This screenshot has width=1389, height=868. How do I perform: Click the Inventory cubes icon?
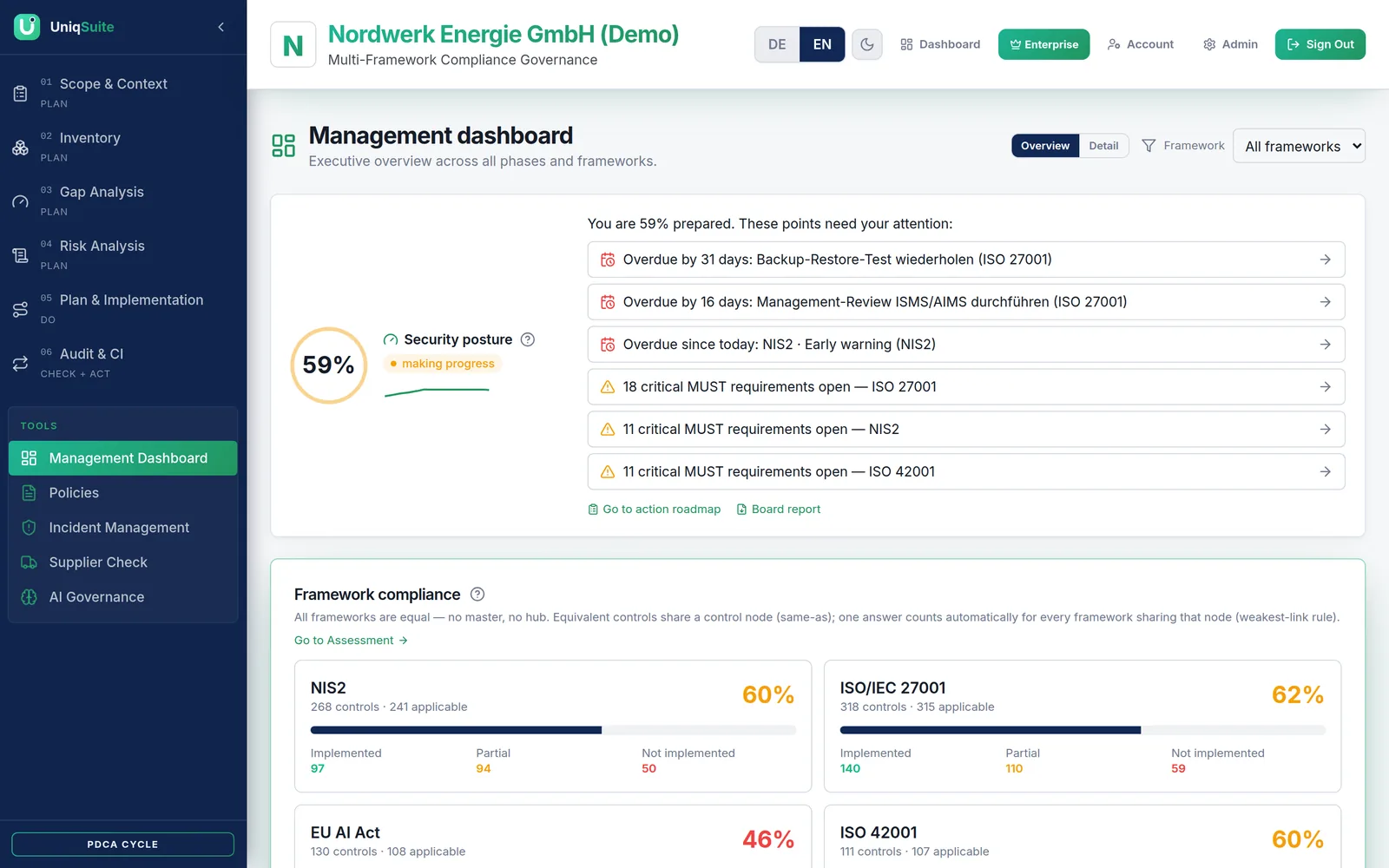[20, 148]
